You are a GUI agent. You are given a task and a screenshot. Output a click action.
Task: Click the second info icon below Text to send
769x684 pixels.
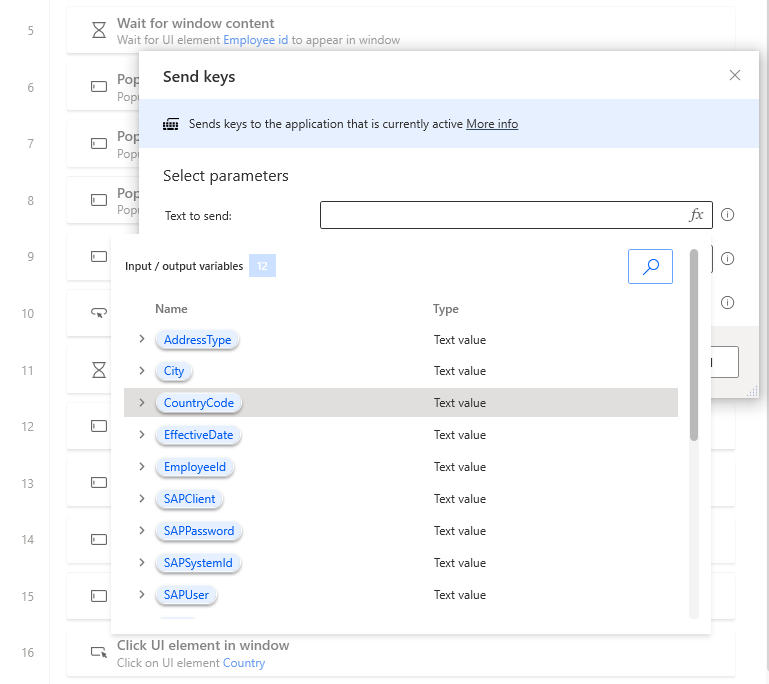(x=727, y=258)
